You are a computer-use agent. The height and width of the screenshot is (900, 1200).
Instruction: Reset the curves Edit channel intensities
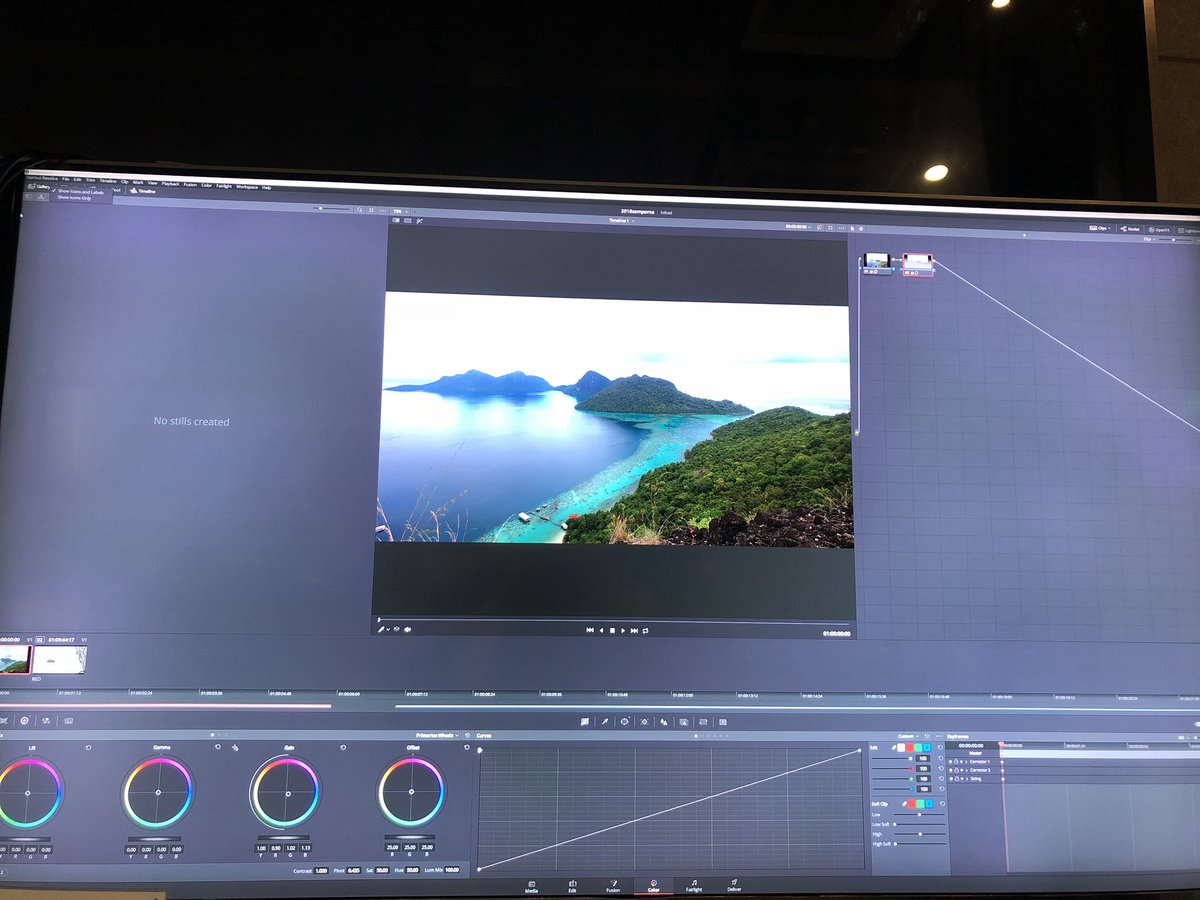tap(940, 747)
